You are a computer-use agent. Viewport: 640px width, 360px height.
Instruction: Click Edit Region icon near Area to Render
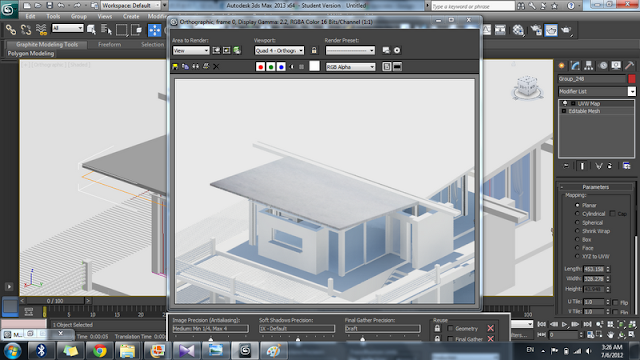click(216, 51)
